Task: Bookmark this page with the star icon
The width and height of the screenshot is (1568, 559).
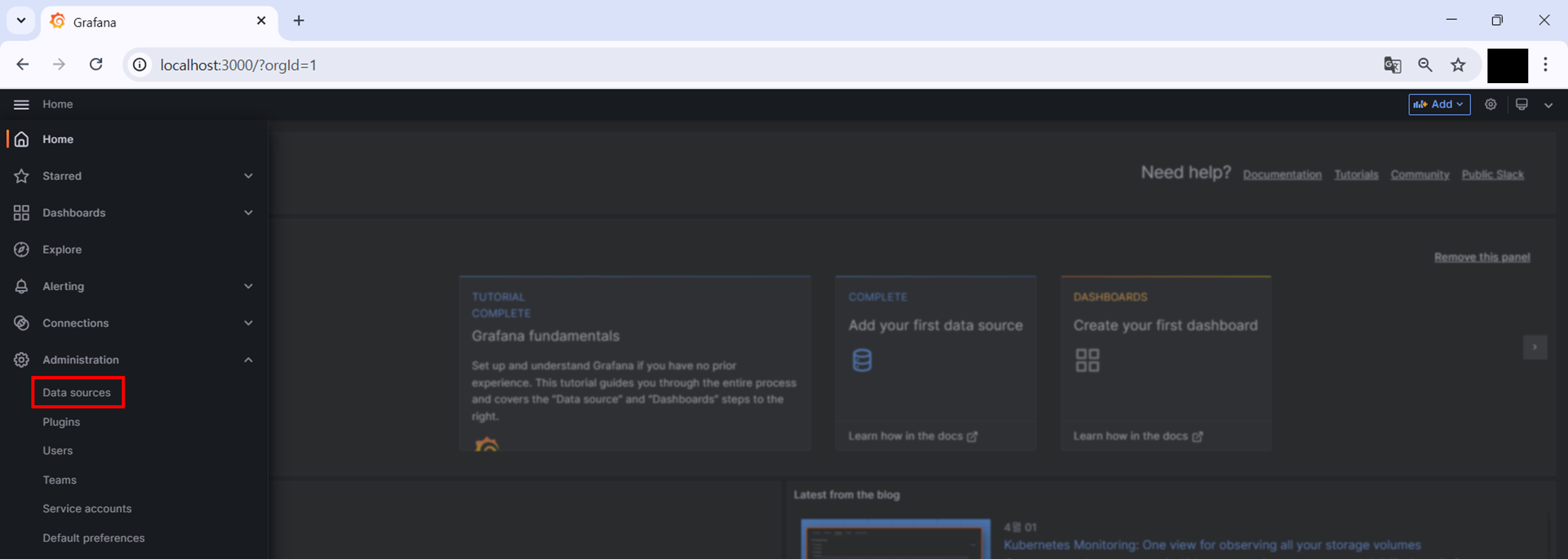Action: click(1458, 64)
